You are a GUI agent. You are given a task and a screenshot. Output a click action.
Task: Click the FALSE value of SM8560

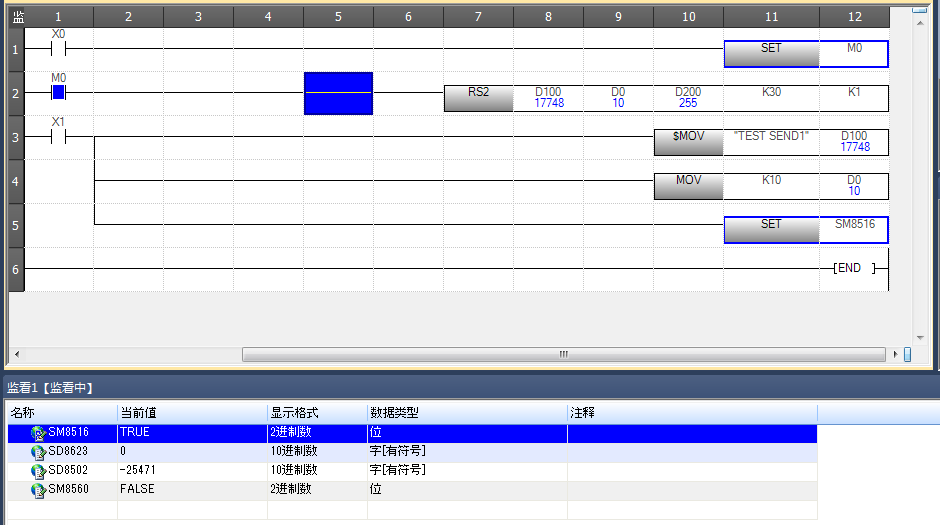click(x=136, y=490)
